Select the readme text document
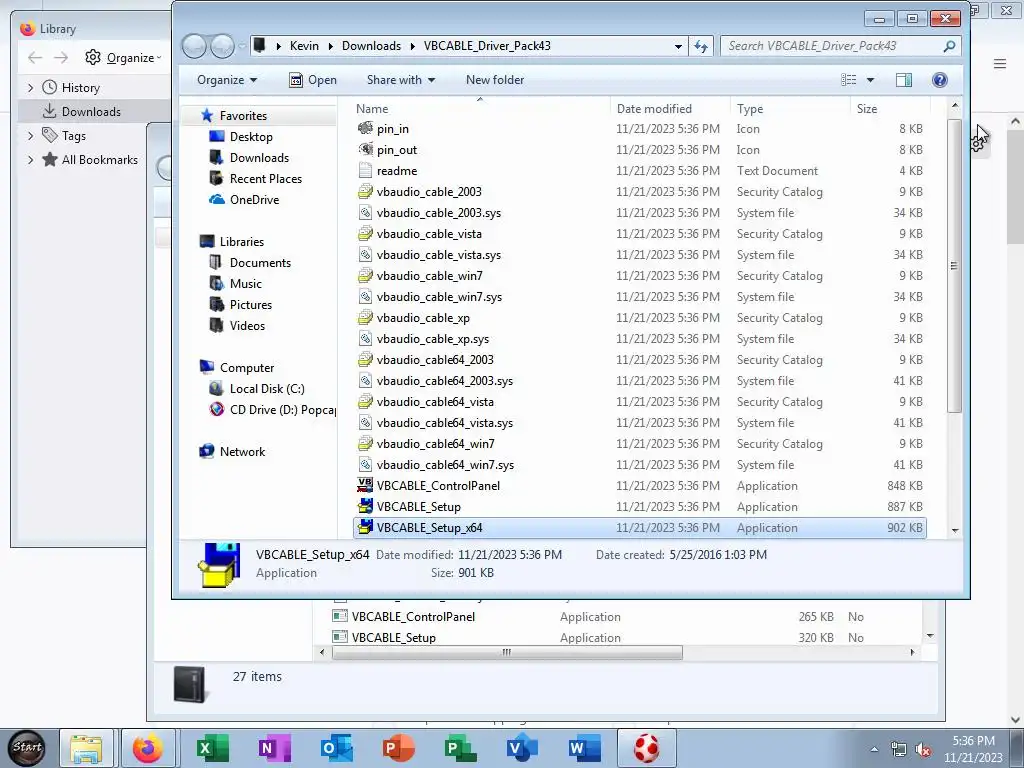Screen dimensions: 1024x768 [640, 170]
